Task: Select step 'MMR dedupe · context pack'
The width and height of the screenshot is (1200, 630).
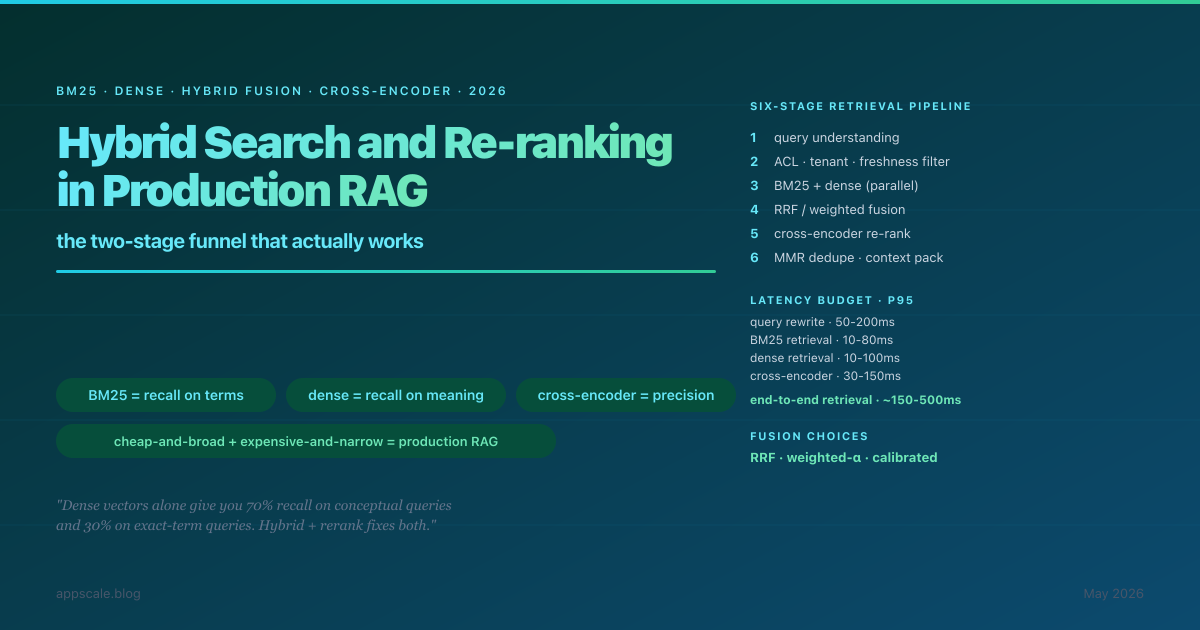Action: point(858,258)
